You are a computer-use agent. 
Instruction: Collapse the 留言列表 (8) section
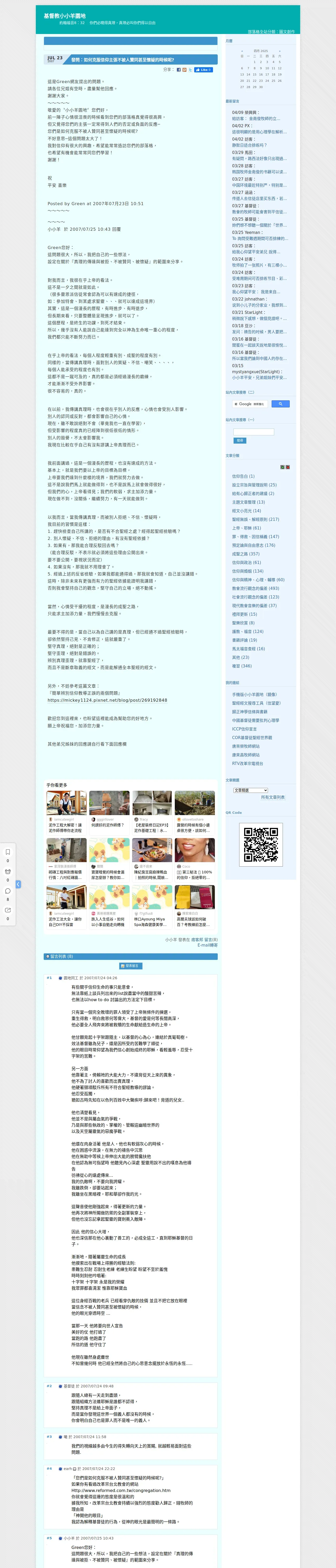(48, 956)
